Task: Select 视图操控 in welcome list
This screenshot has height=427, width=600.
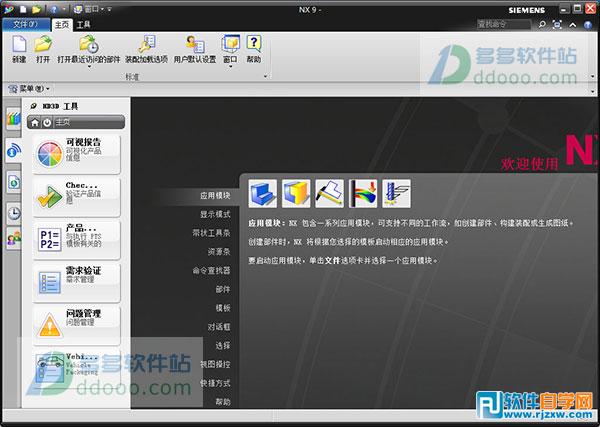Action: point(215,364)
